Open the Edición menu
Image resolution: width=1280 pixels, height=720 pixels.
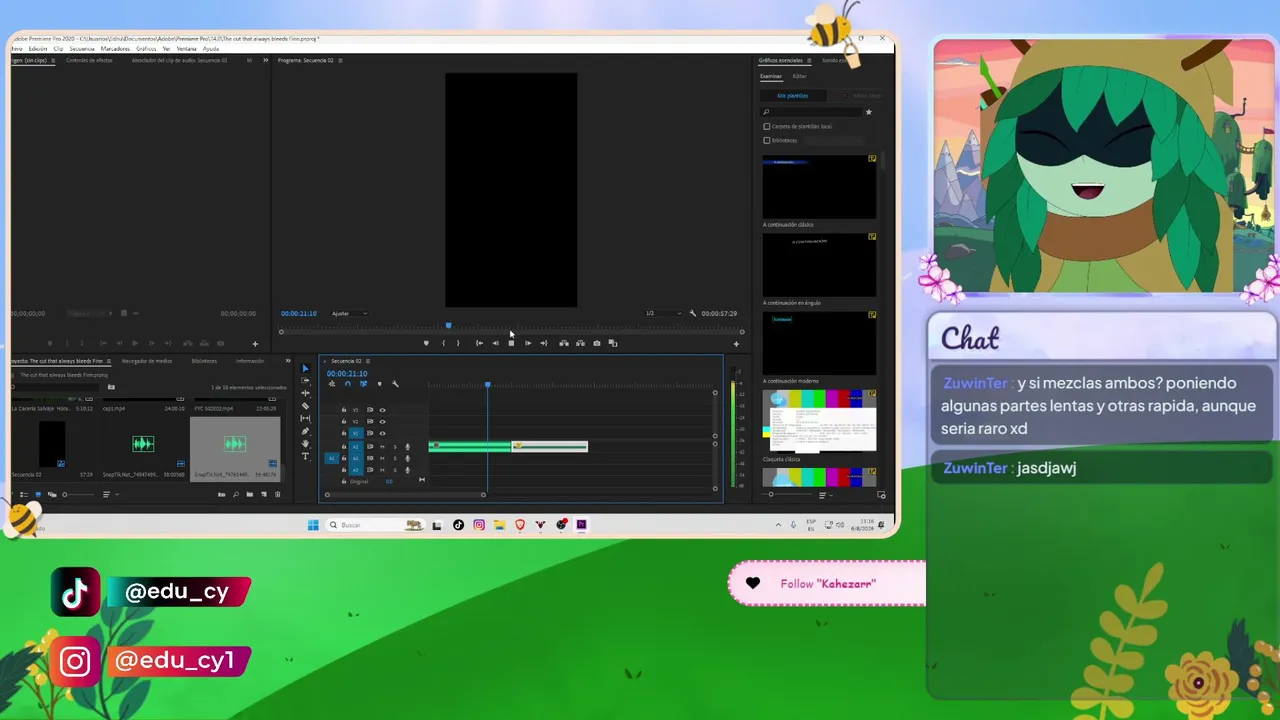(38, 49)
